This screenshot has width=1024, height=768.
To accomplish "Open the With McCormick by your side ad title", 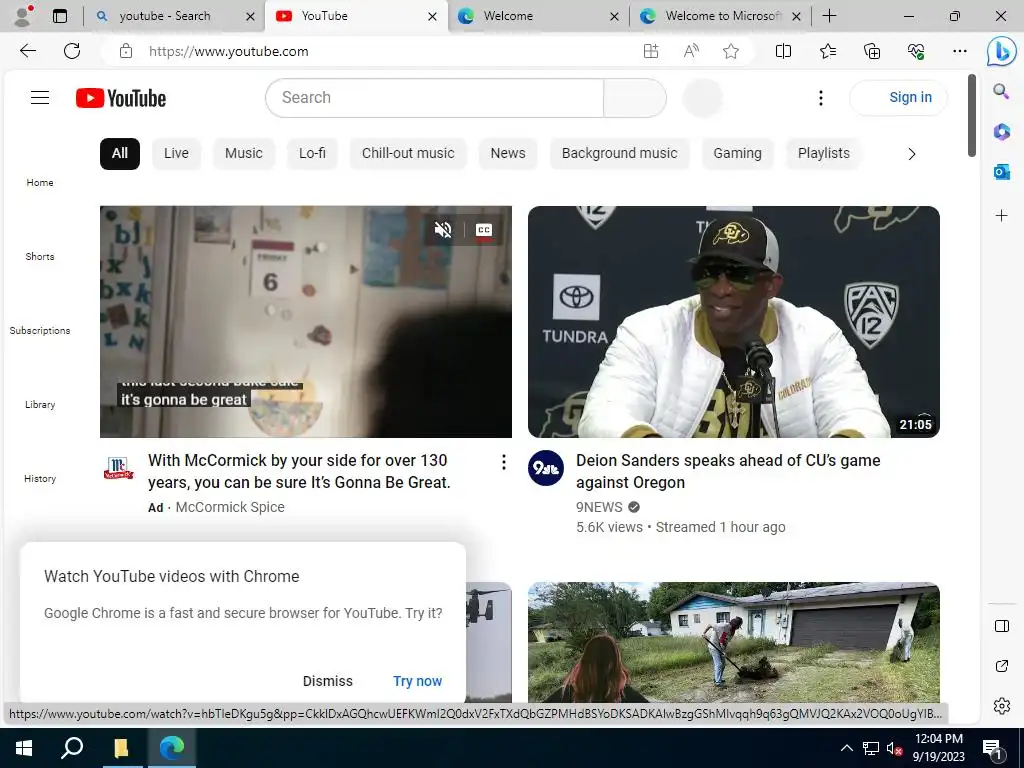I will 300,471.
